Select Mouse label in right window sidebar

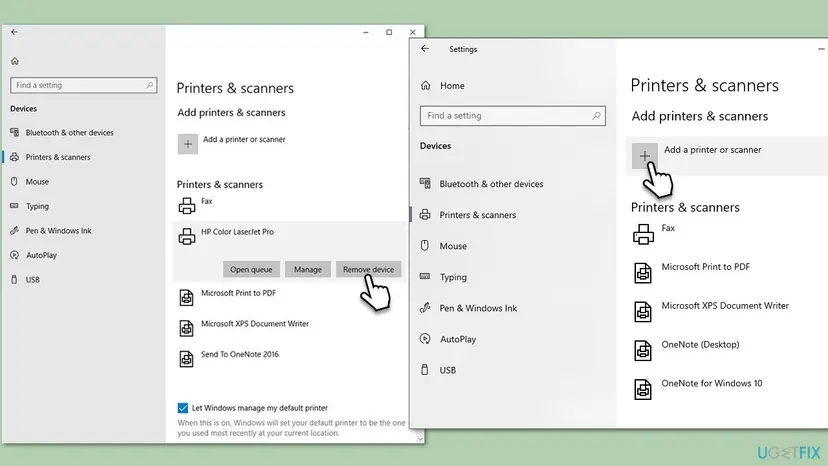pyautogui.click(x=453, y=246)
